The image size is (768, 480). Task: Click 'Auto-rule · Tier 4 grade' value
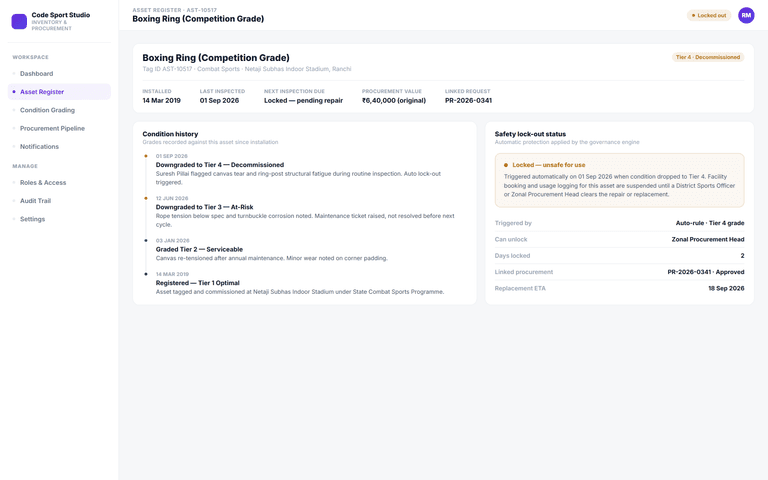pos(710,223)
